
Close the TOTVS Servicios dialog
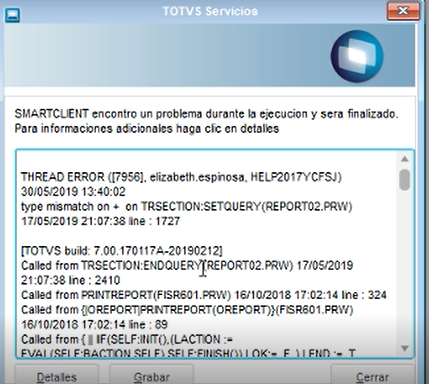pos(403,11)
